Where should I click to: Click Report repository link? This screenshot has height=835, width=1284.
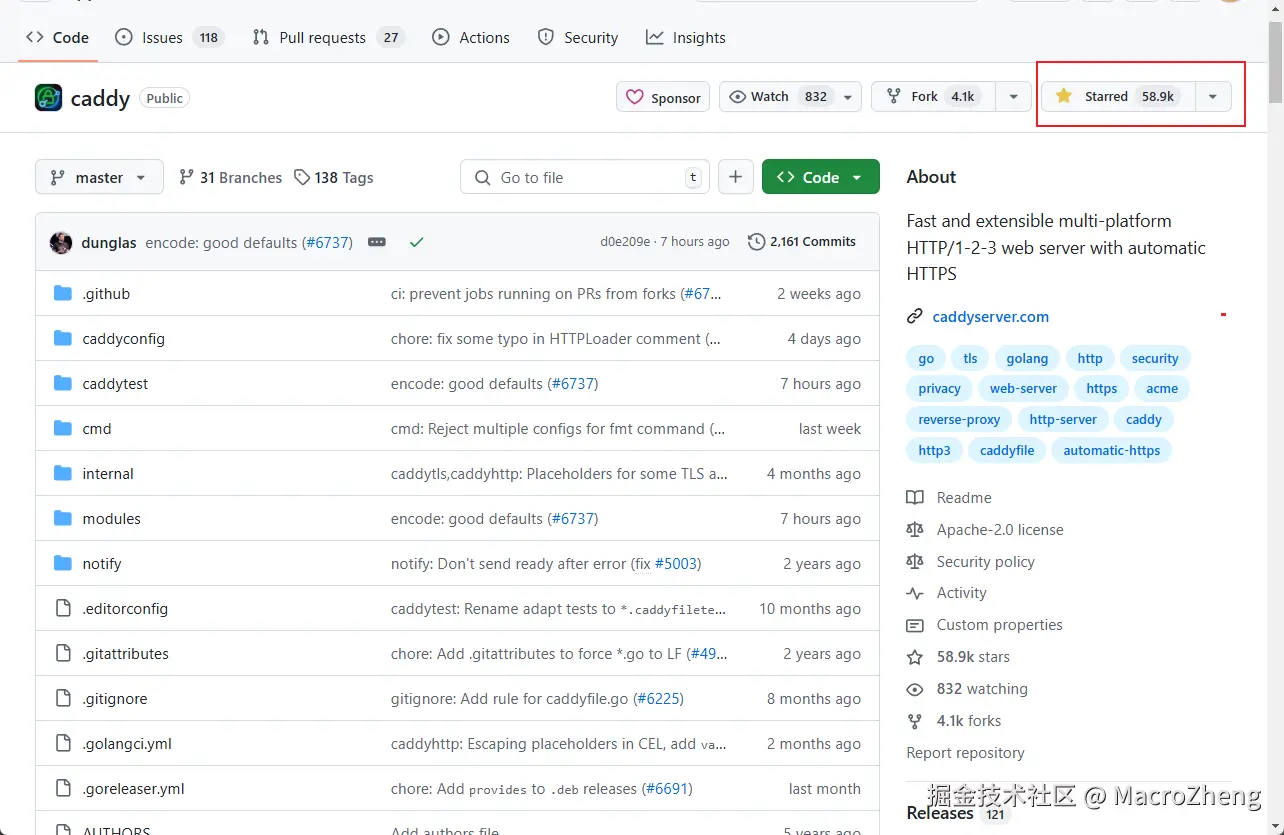click(965, 753)
